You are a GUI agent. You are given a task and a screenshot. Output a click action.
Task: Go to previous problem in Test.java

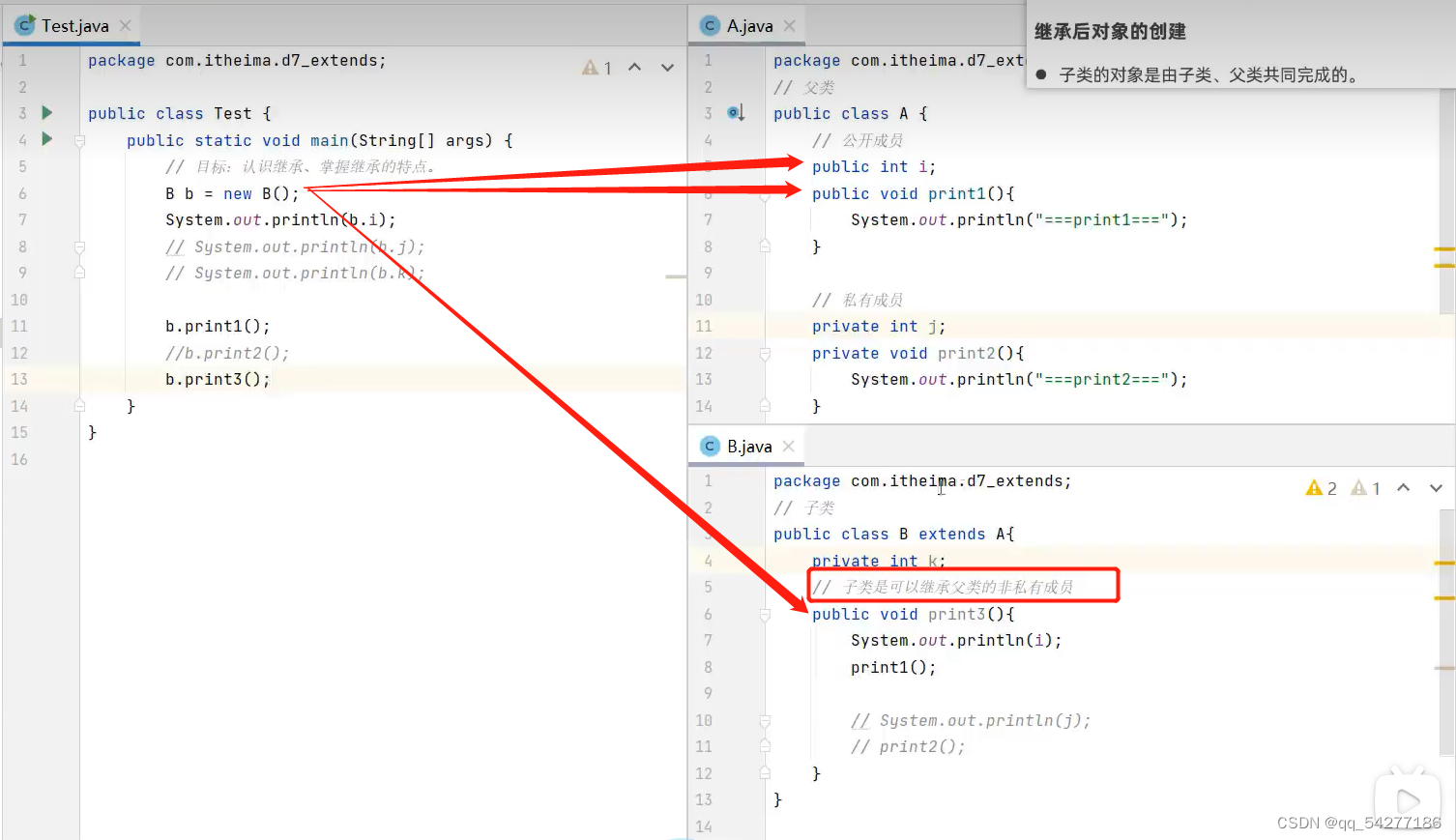pyautogui.click(x=634, y=68)
